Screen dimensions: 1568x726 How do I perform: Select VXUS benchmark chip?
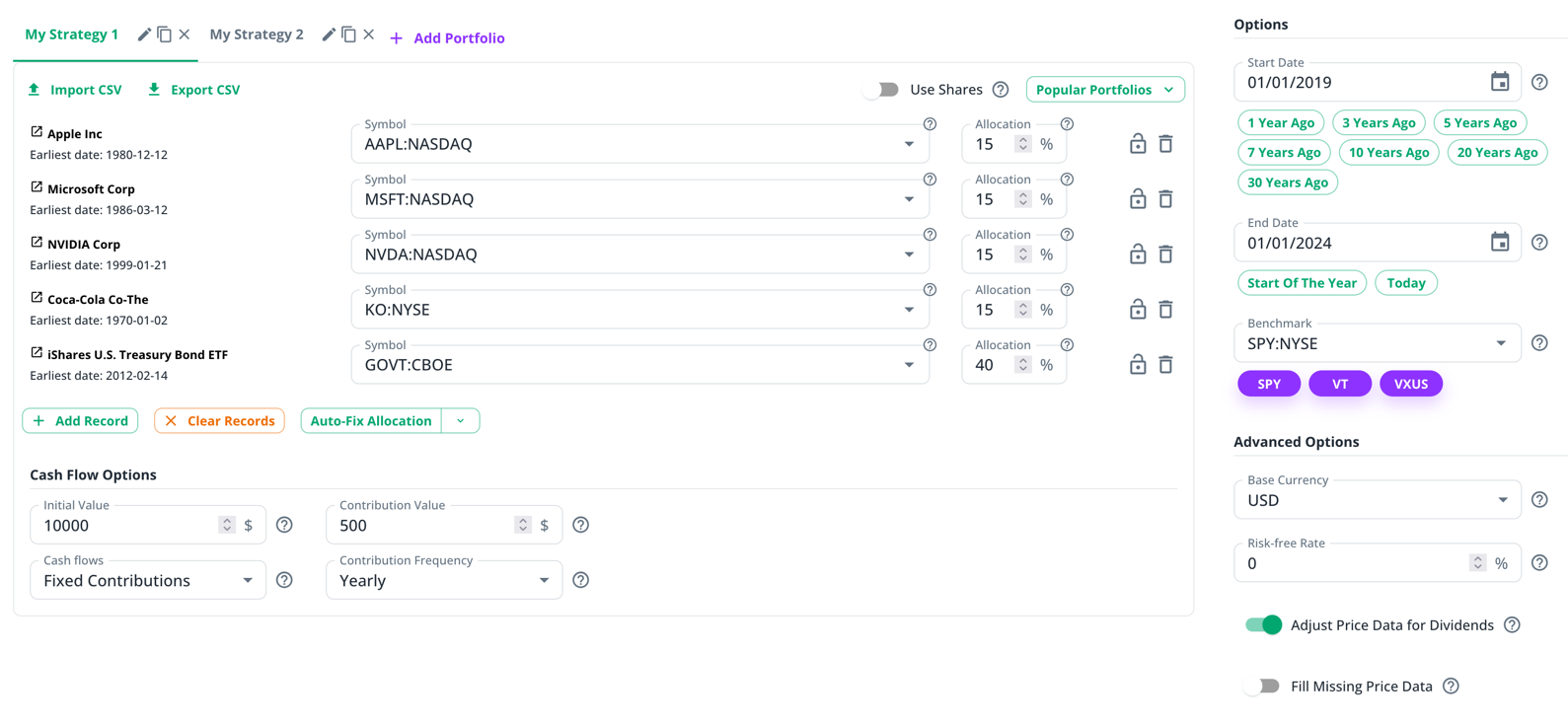(1411, 384)
